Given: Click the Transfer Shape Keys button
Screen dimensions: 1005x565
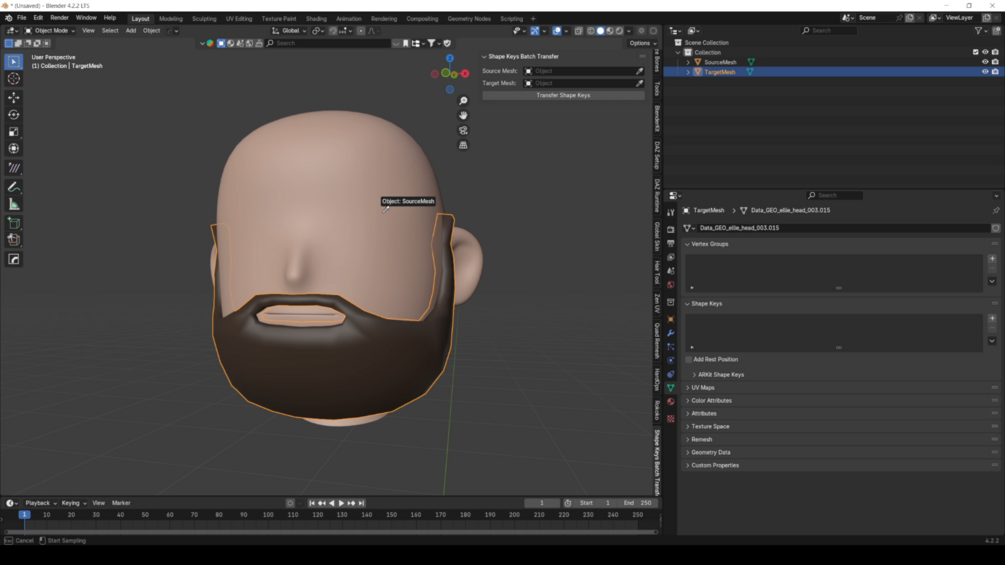Looking at the screenshot, I should [563, 95].
